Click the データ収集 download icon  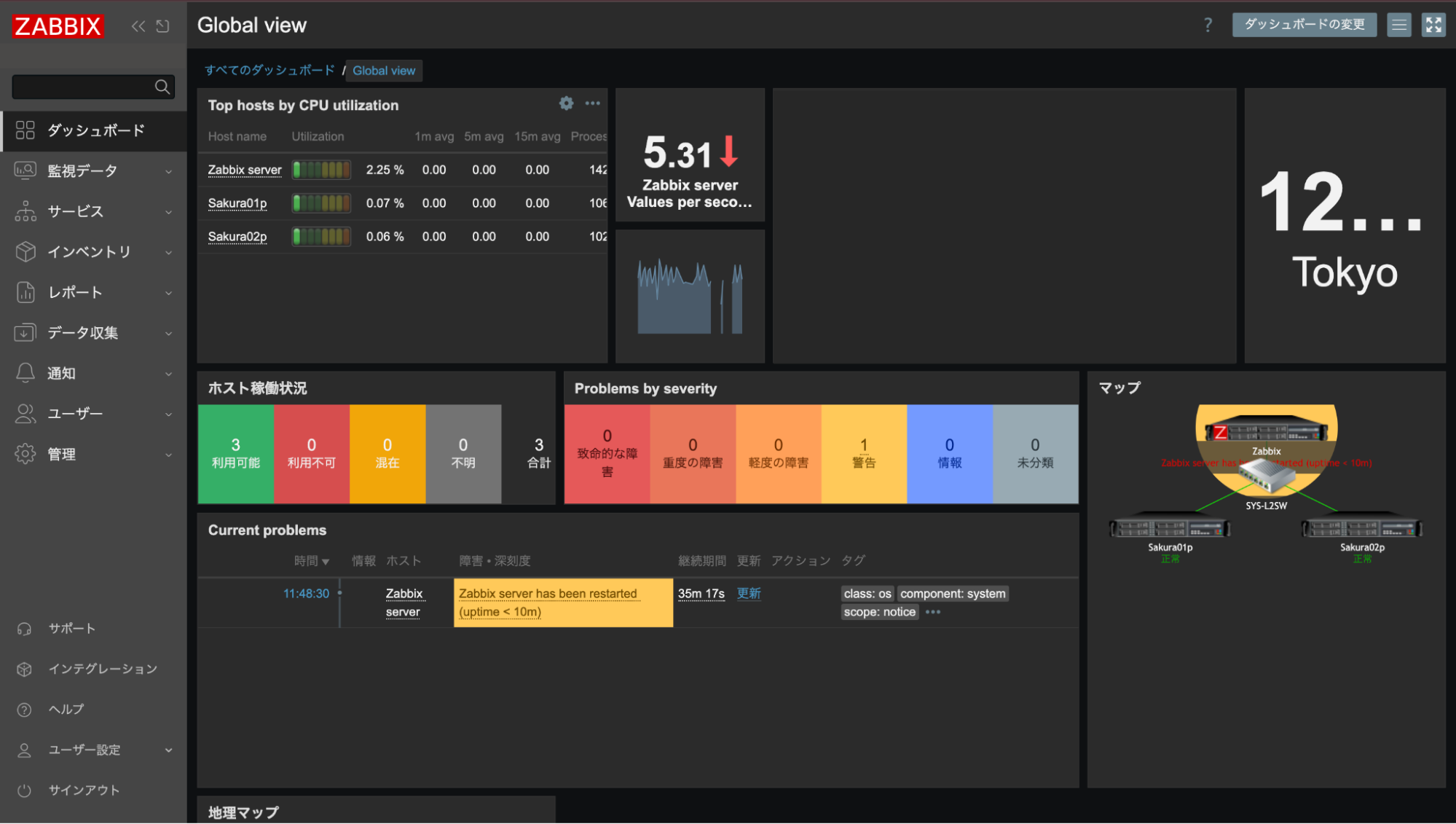tap(25, 333)
